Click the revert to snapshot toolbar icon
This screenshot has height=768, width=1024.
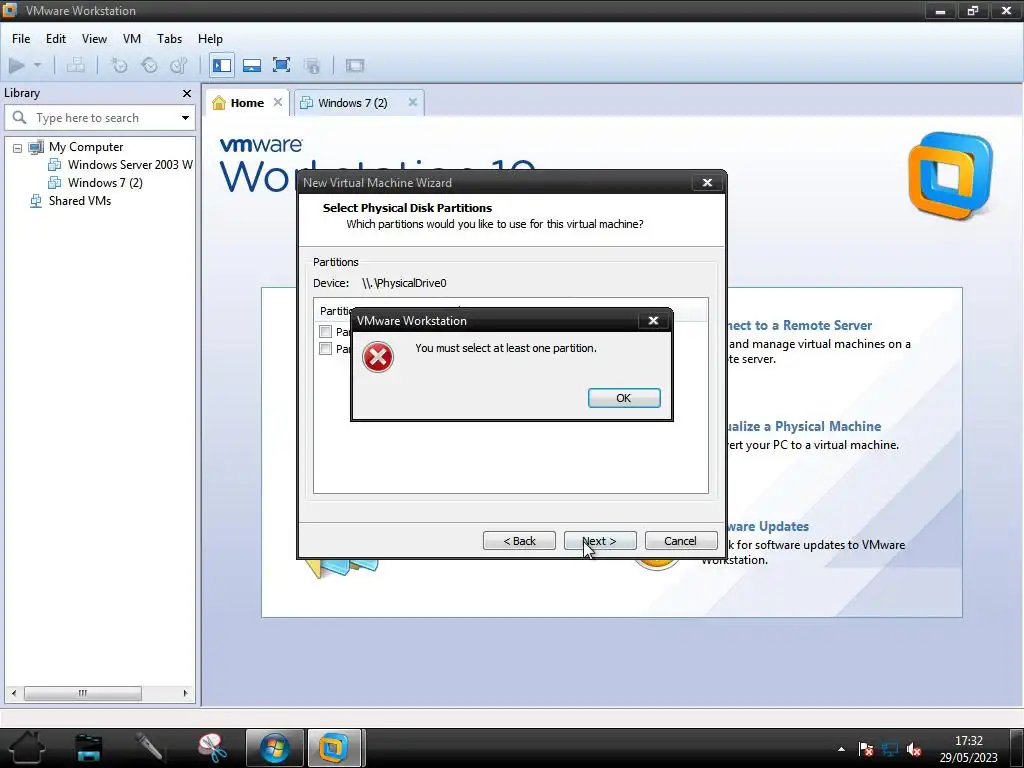tap(149, 65)
